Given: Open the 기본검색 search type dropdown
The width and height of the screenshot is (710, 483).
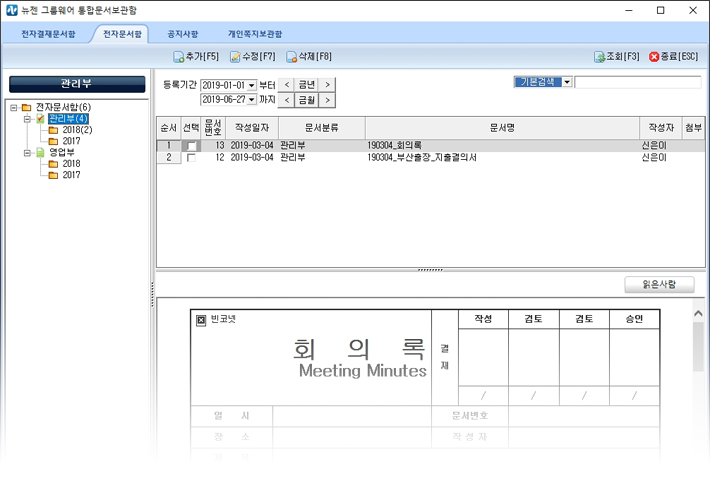Looking at the screenshot, I should [567, 82].
